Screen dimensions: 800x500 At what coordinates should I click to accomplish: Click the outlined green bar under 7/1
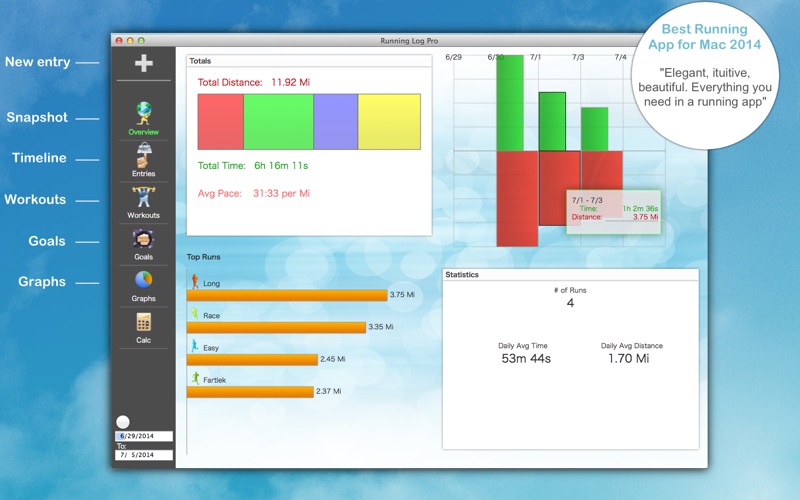tap(553, 121)
